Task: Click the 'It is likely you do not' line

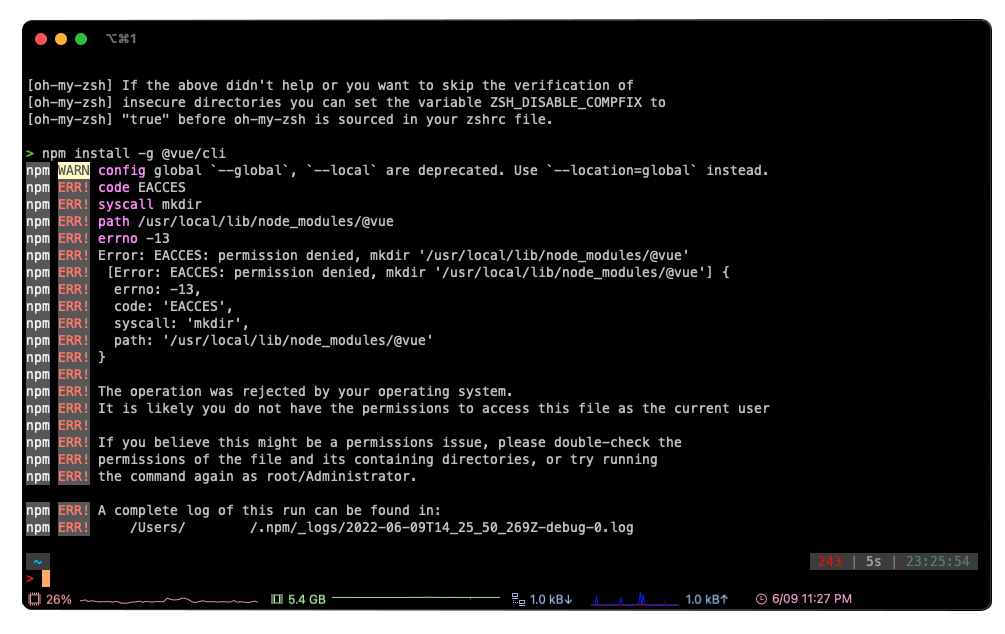Action: click(434, 408)
